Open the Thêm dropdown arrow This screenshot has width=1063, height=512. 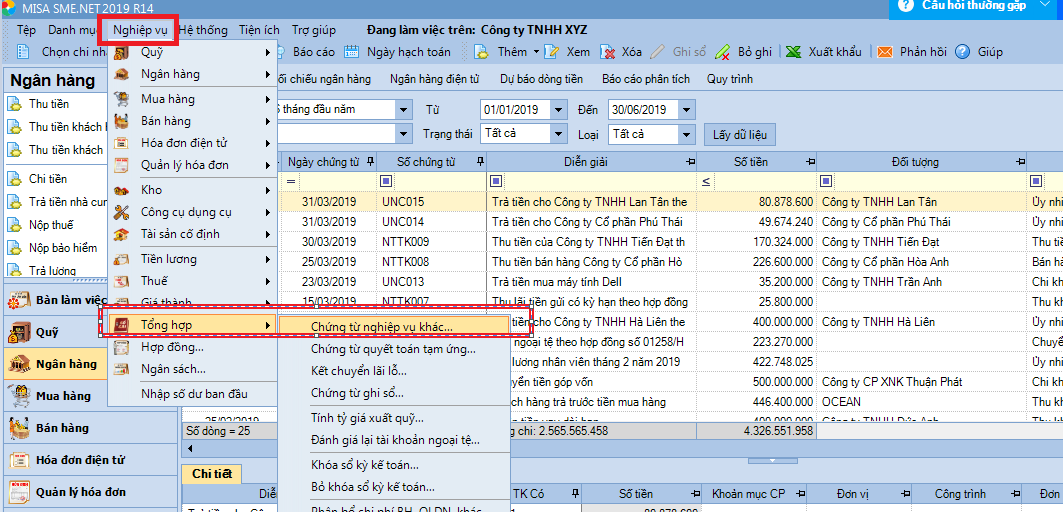click(x=536, y=52)
